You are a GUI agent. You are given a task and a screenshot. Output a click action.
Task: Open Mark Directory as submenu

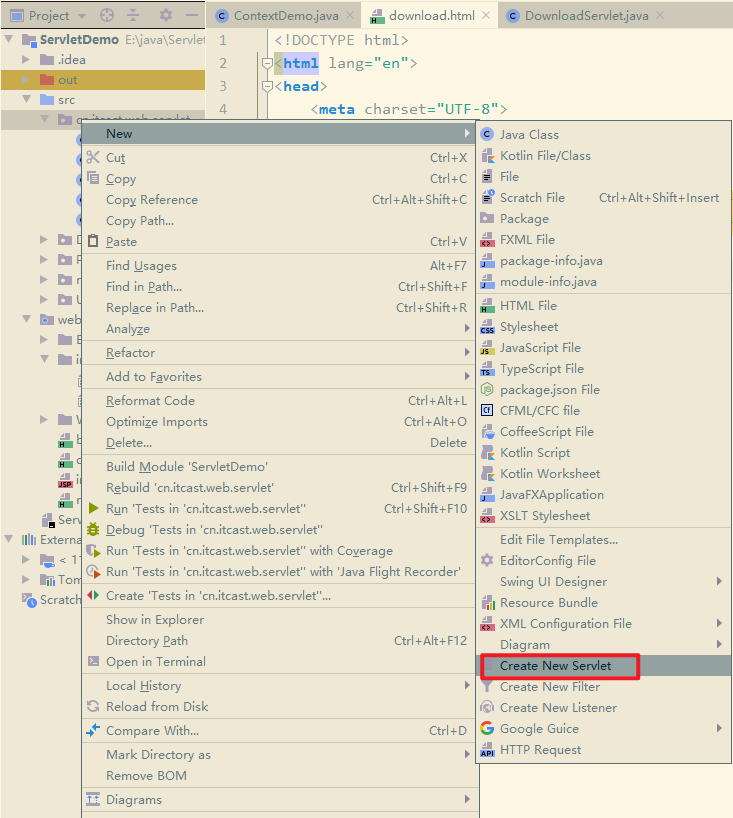[280, 754]
